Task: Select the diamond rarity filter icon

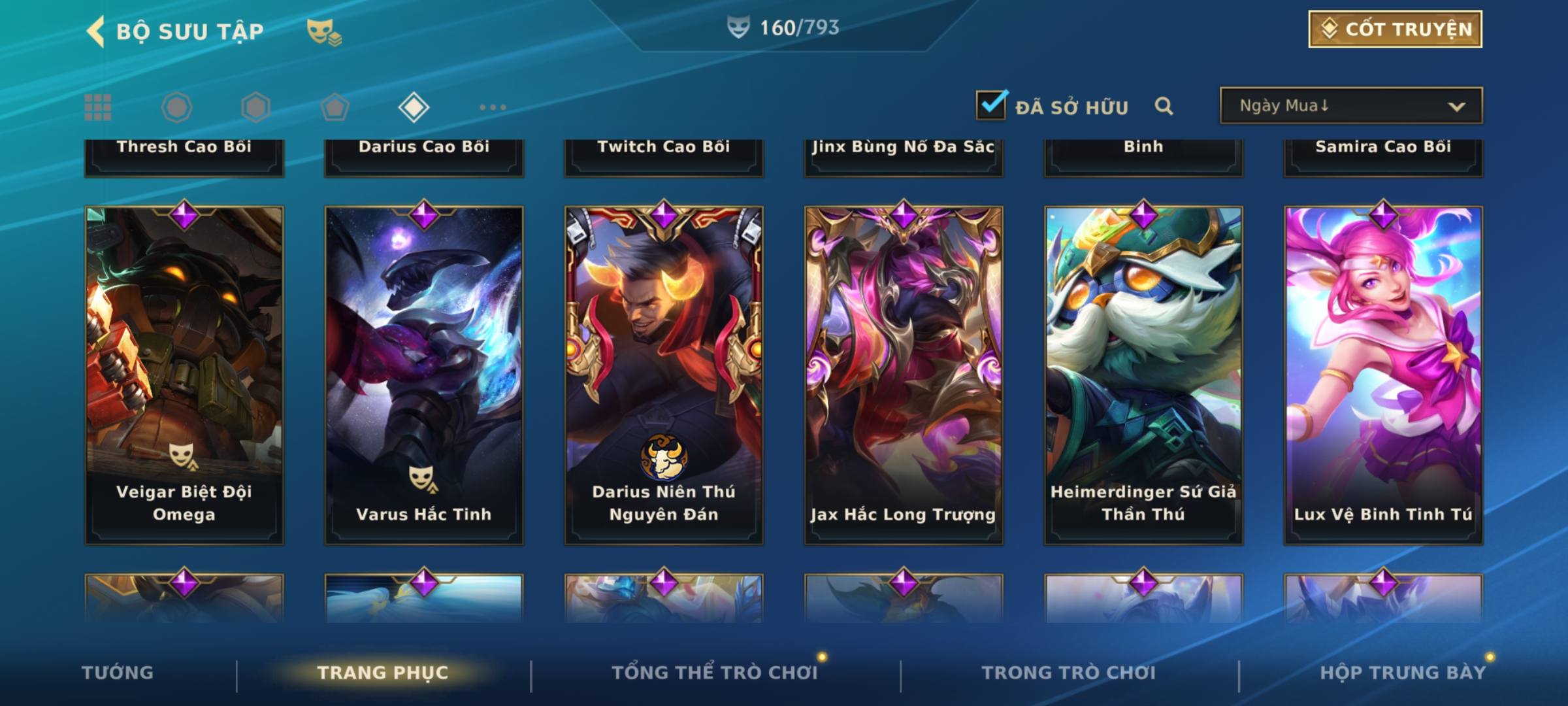Action: click(414, 107)
